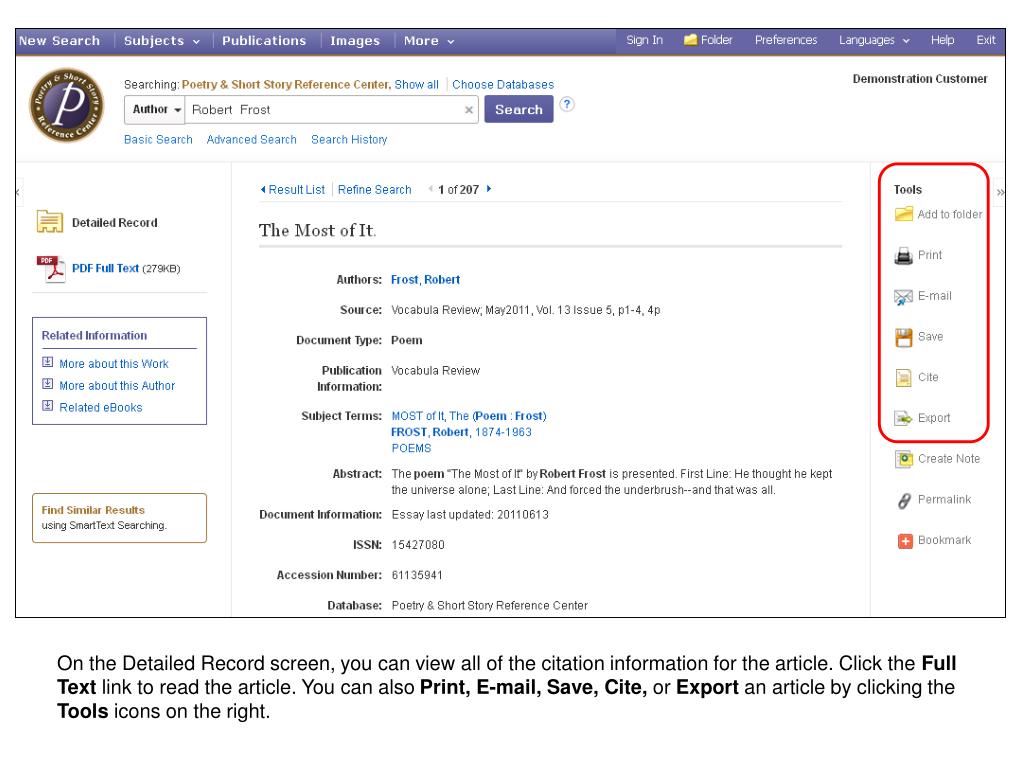
Task: Click New Search in the top menu
Action: [x=59, y=40]
